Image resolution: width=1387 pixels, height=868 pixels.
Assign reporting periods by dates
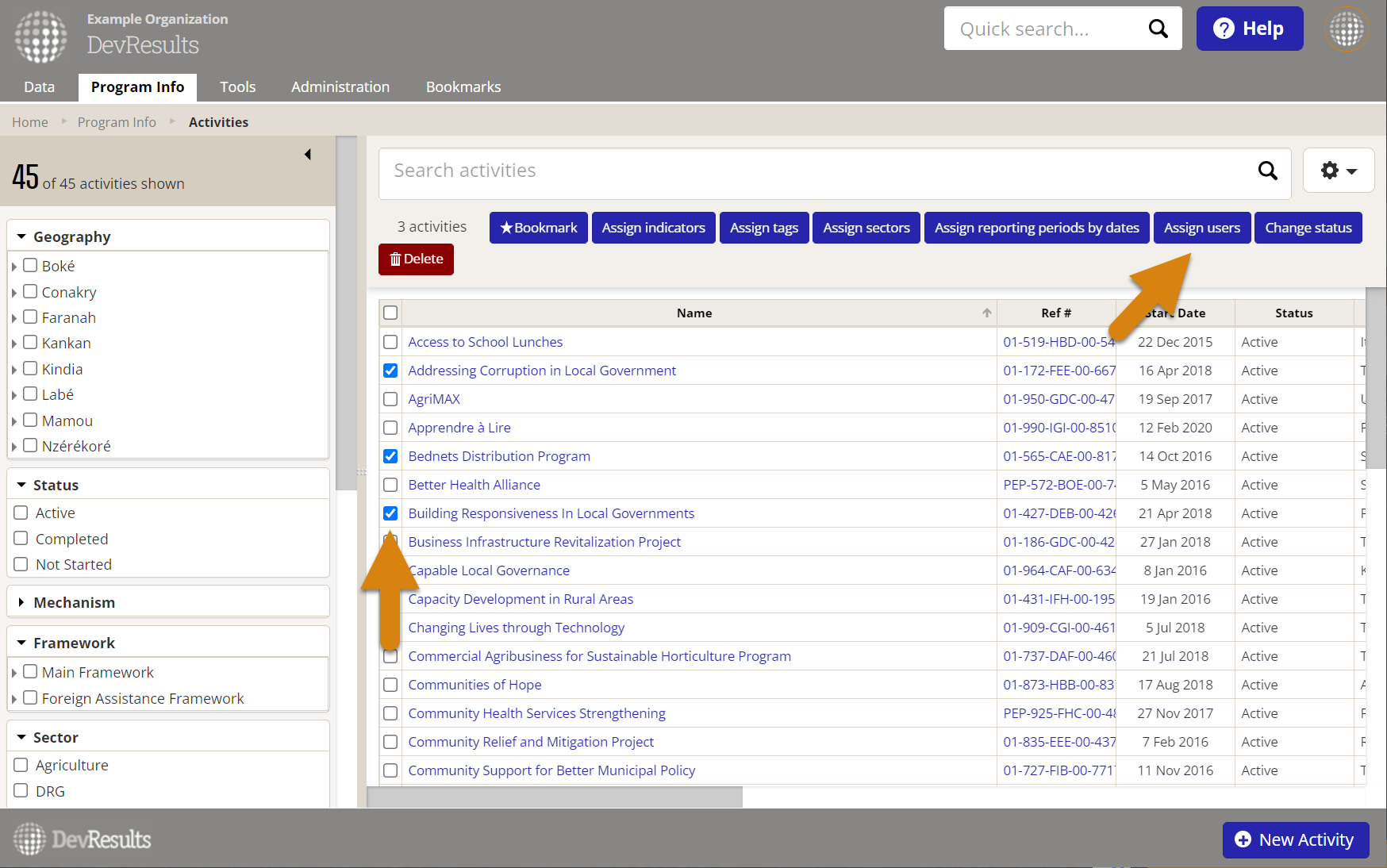point(1037,228)
